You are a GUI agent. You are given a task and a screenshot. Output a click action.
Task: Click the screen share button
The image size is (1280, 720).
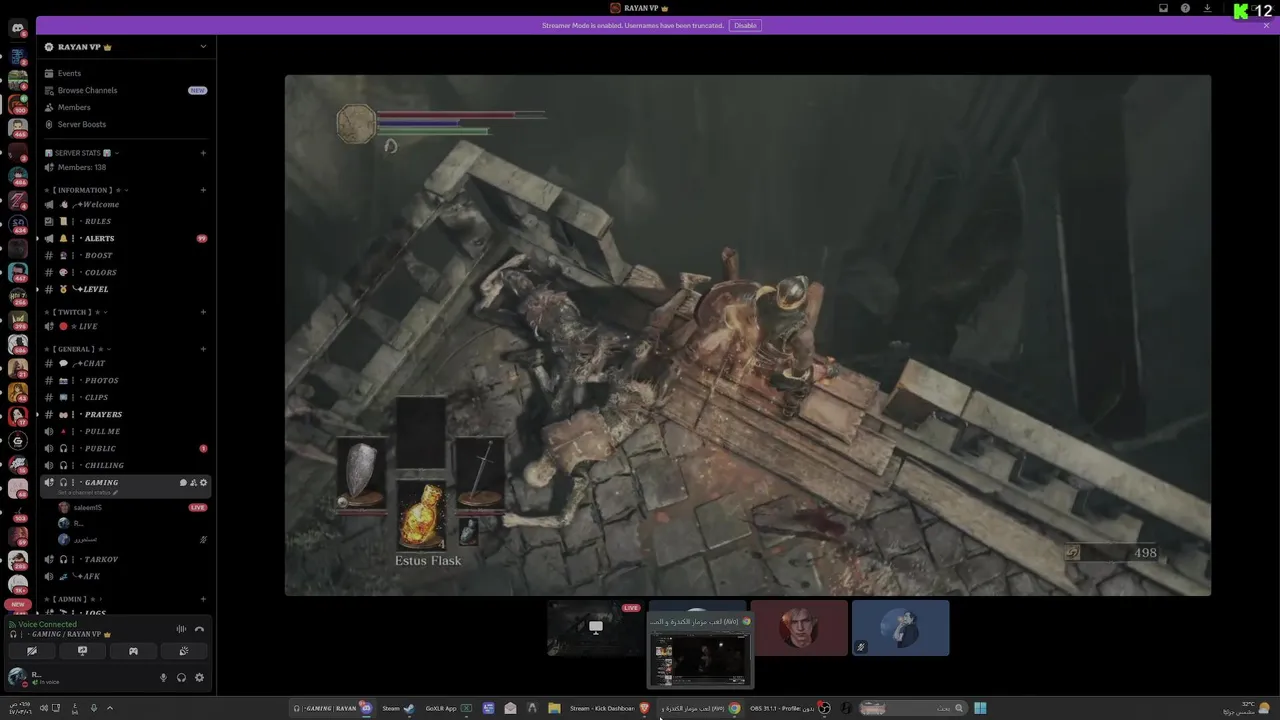coord(82,651)
